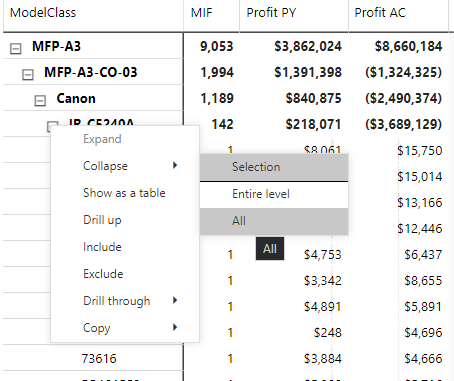The height and width of the screenshot is (381, 454).
Task: Open the Drill through submenu
Action: coord(125,301)
